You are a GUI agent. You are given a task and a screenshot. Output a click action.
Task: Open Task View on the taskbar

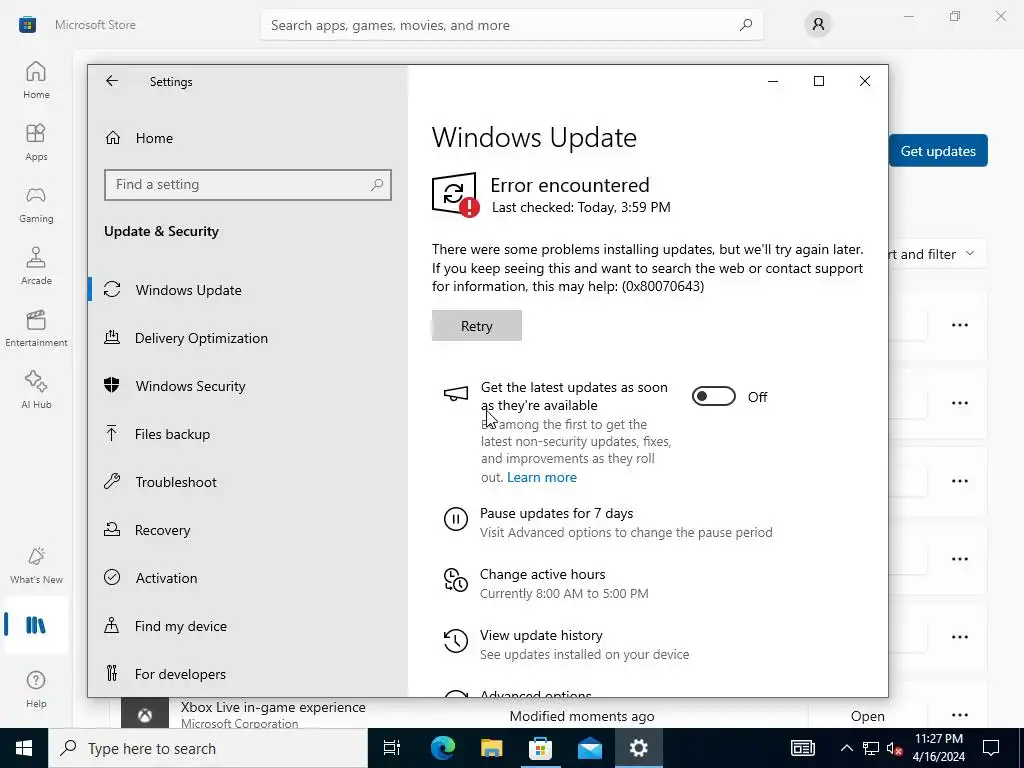coord(391,748)
